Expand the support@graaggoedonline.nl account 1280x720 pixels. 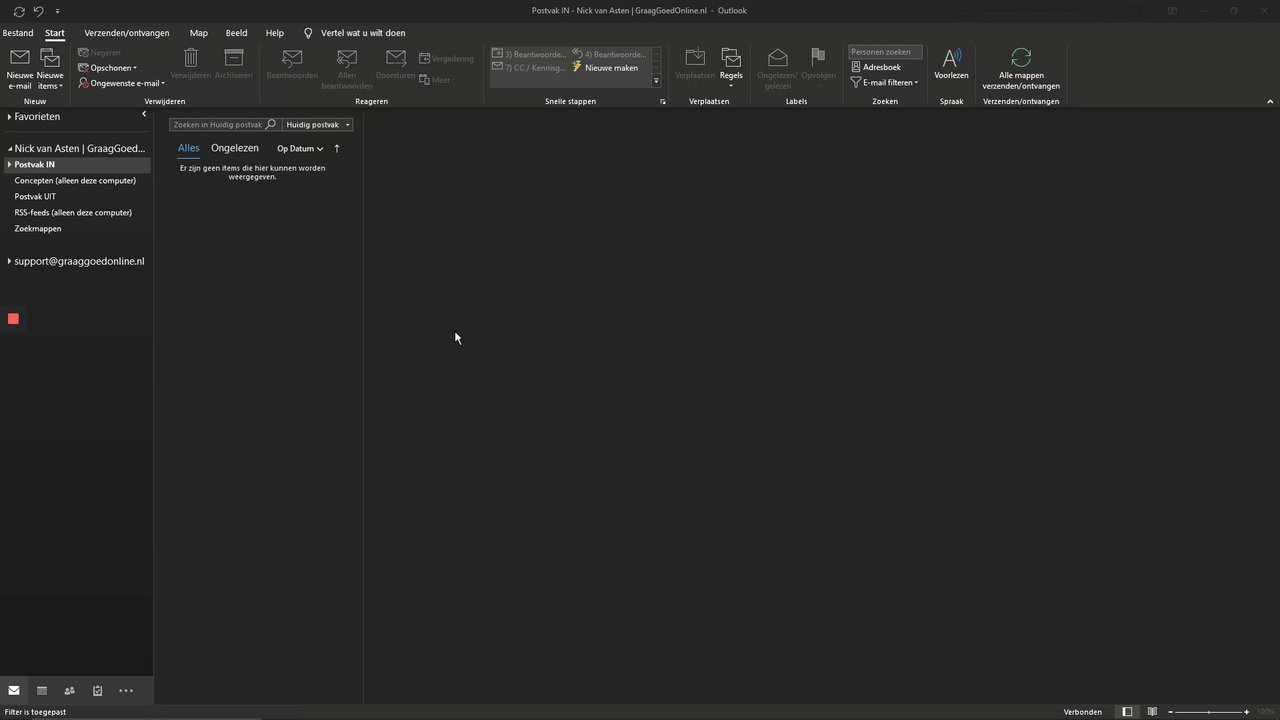(x=9, y=261)
